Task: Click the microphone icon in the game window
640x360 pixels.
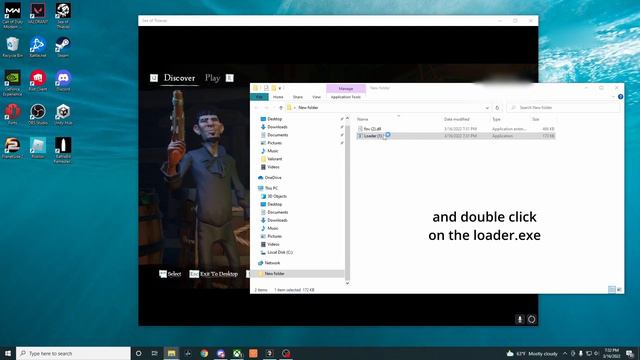Action: (520, 319)
